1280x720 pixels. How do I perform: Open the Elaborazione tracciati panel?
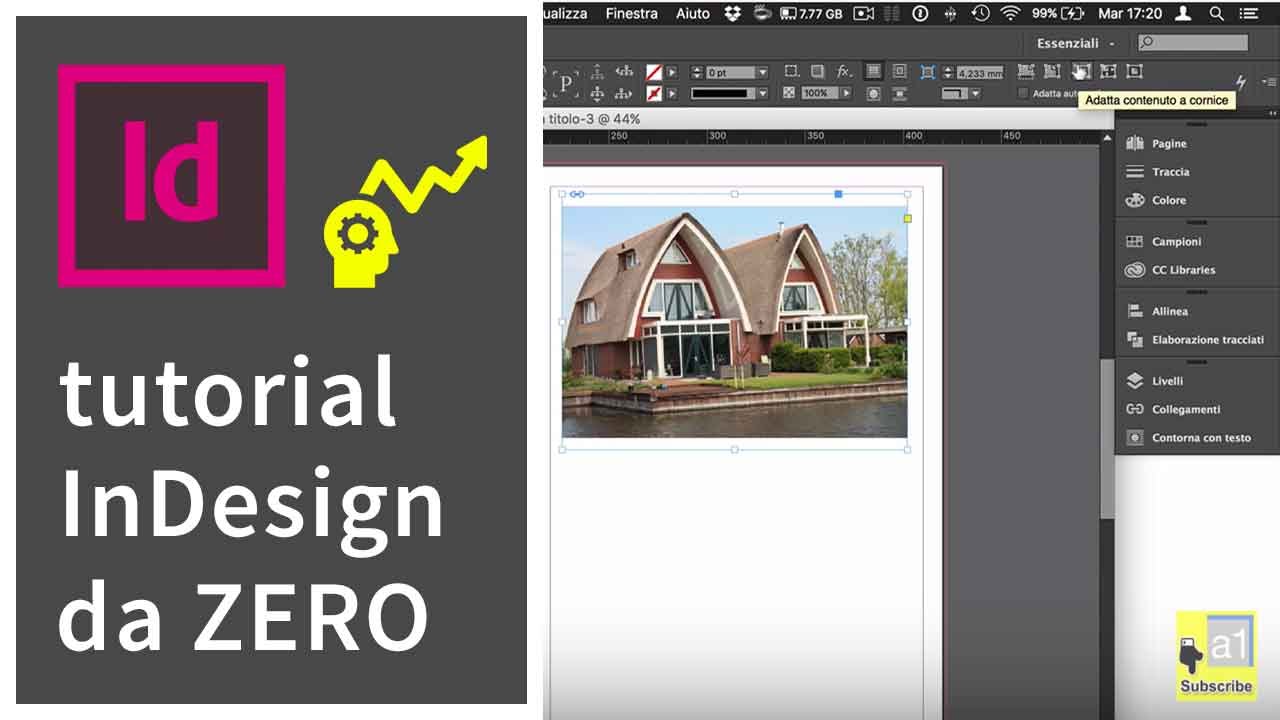1197,340
